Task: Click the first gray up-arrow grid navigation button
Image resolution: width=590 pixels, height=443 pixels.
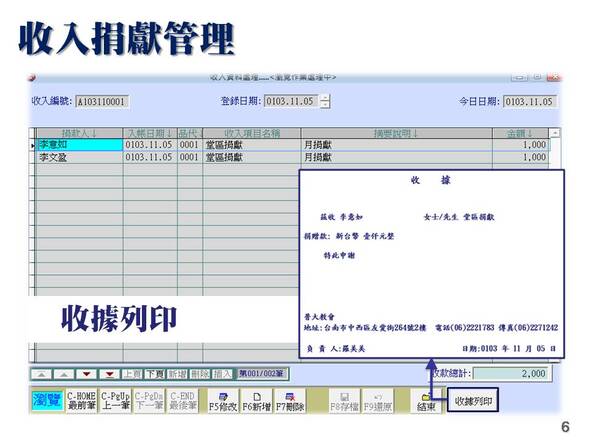Action: point(41,374)
